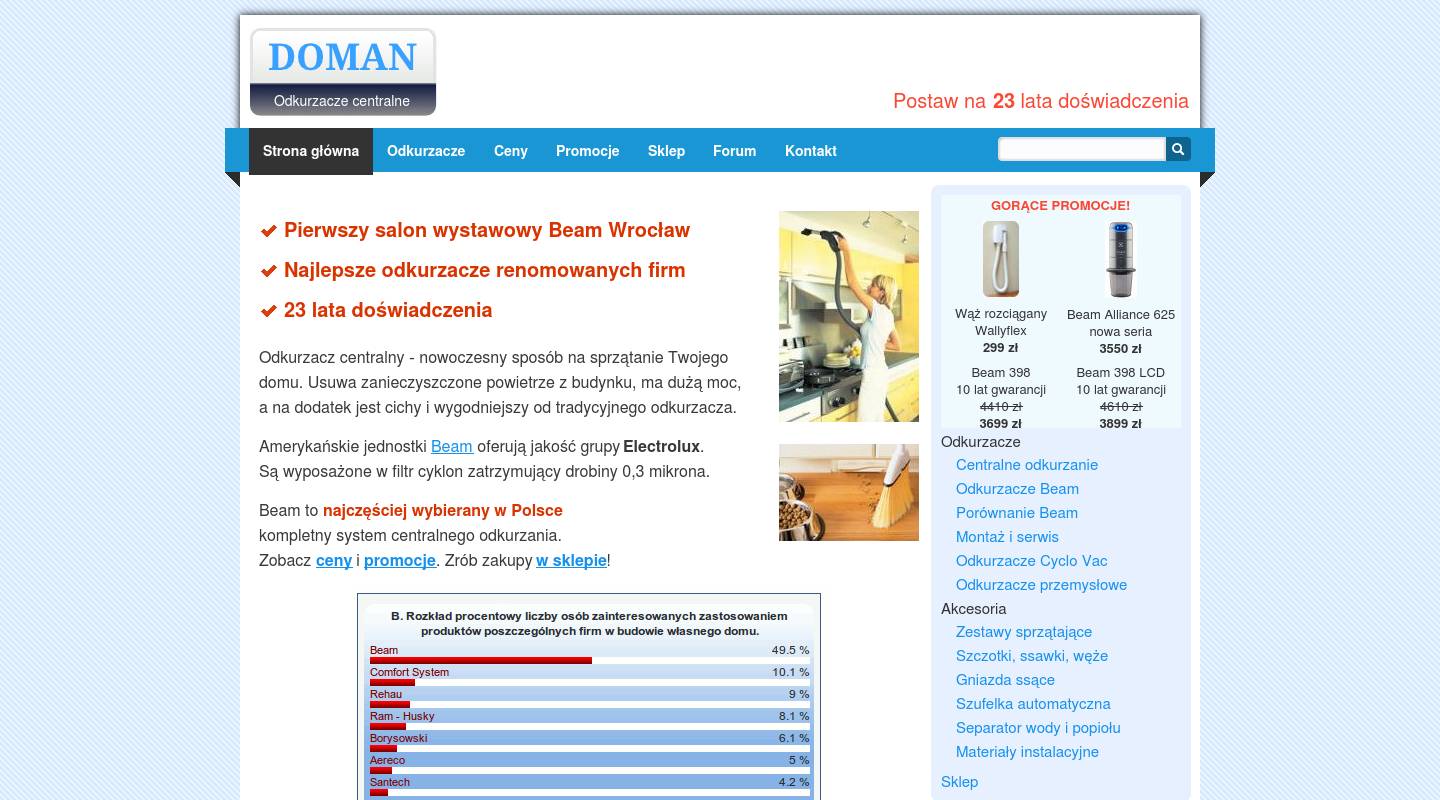Click the DOMAN logo
The width and height of the screenshot is (1440, 800).
pos(343,72)
